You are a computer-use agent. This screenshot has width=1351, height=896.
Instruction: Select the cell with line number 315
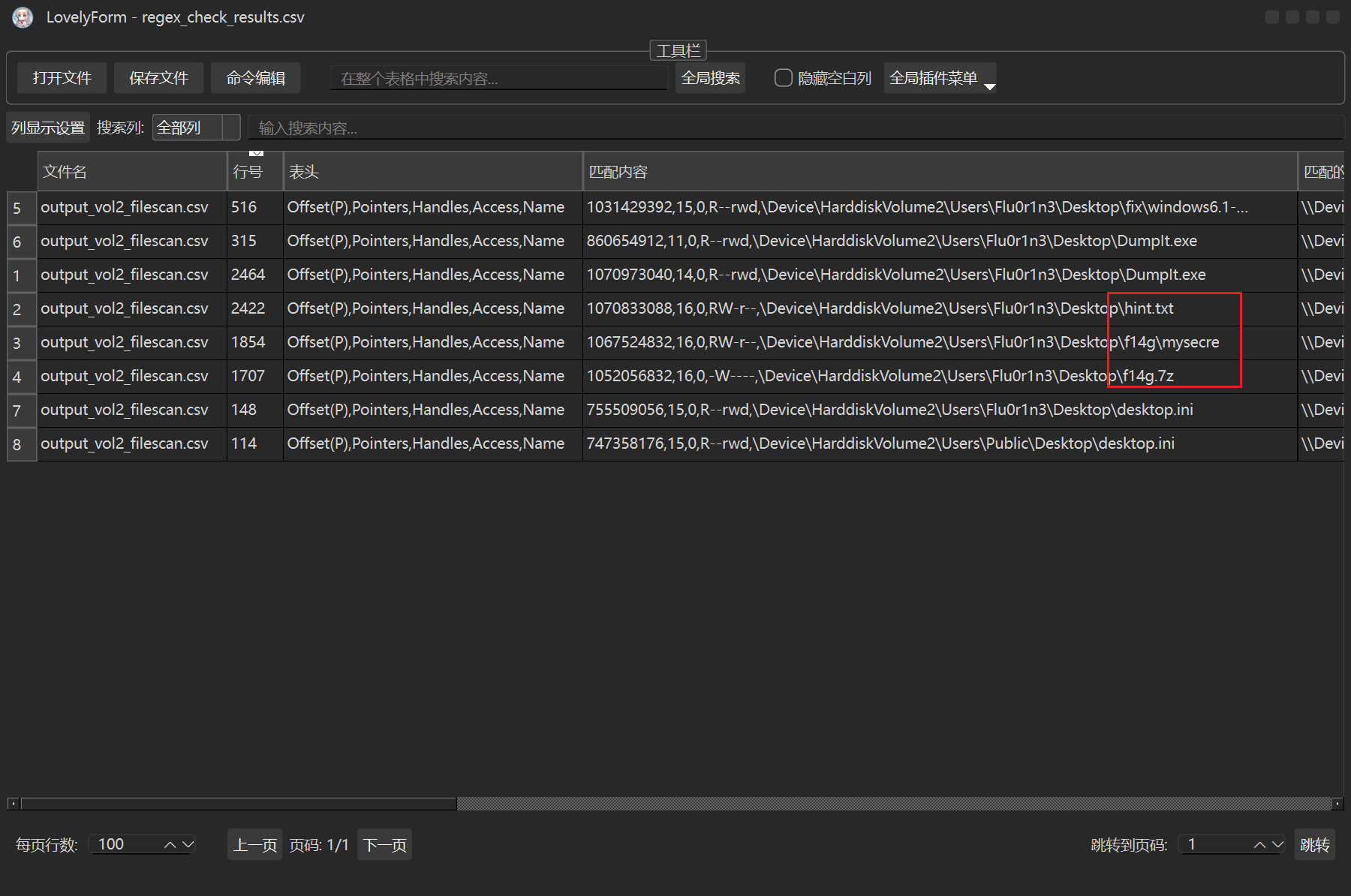pos(255,242)
